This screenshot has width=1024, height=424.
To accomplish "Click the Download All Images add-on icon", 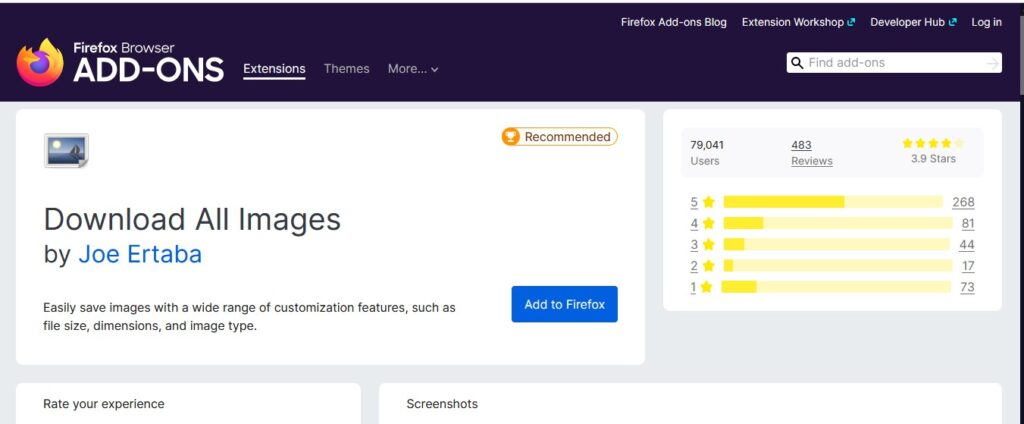I will tap(66, 150).
